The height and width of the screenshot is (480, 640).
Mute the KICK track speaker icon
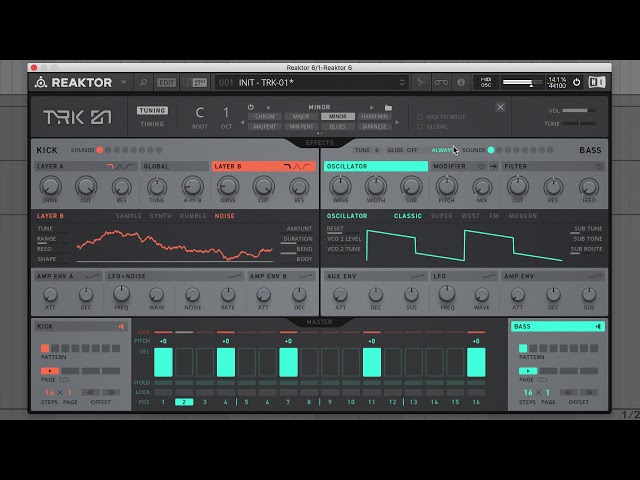pos(121,327)
